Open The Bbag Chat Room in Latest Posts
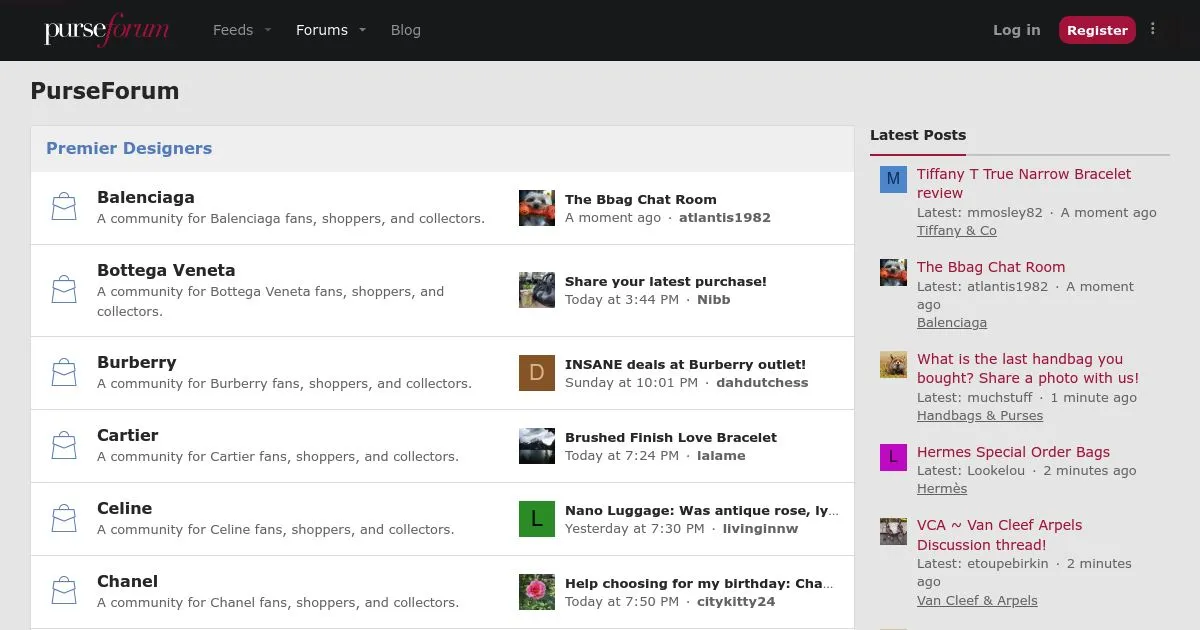The width and height of the screenshot is (1200, 630). point(991,267)
